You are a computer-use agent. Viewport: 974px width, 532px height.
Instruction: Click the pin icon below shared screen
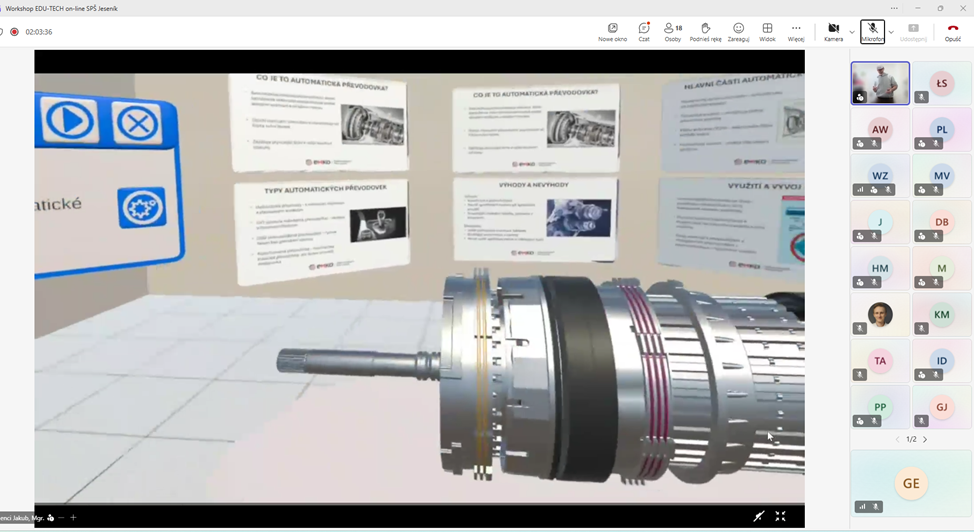coord(758,516)
